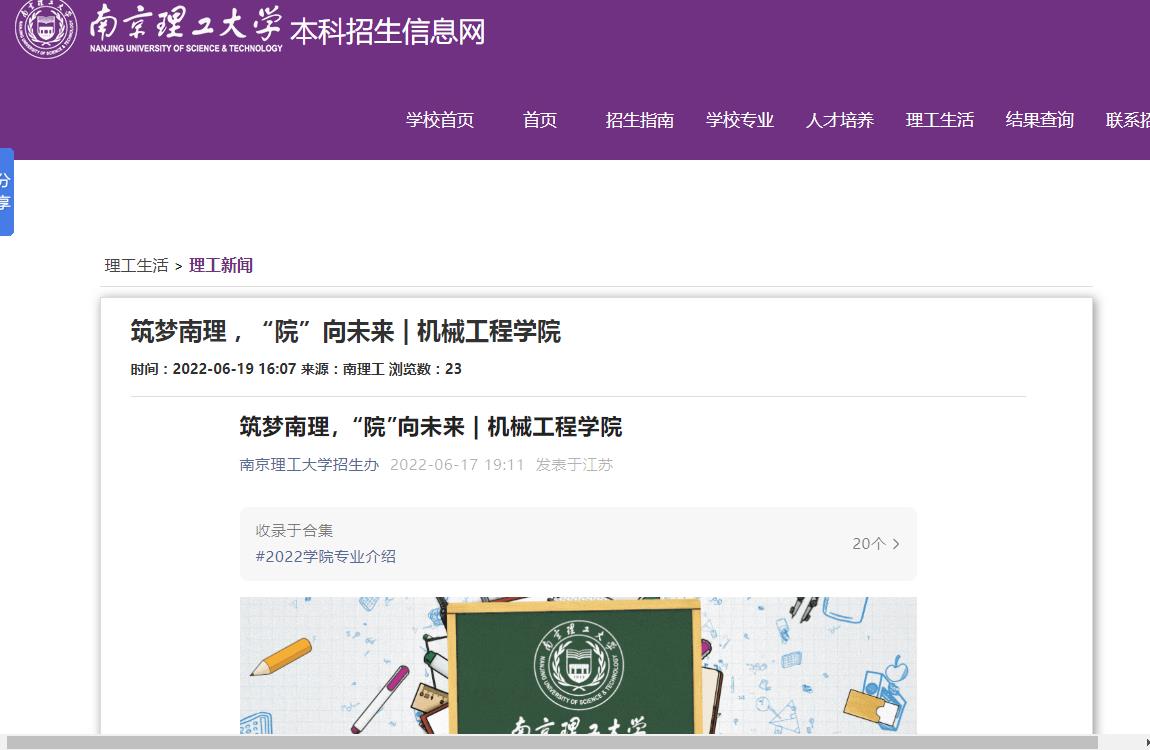Open the #2022学院专业介绍 collection link
The image size is (1150, 750).
(326, 556)
